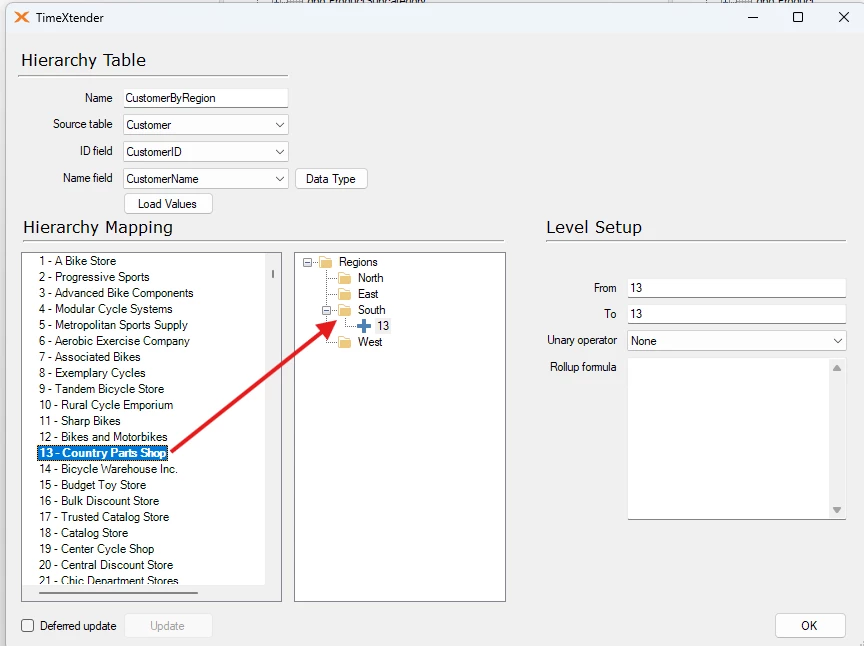The width and height of the screenshot is (864, 646).
Task: Click inside the Rollup formula text area
Action: (x=728, y=438)
